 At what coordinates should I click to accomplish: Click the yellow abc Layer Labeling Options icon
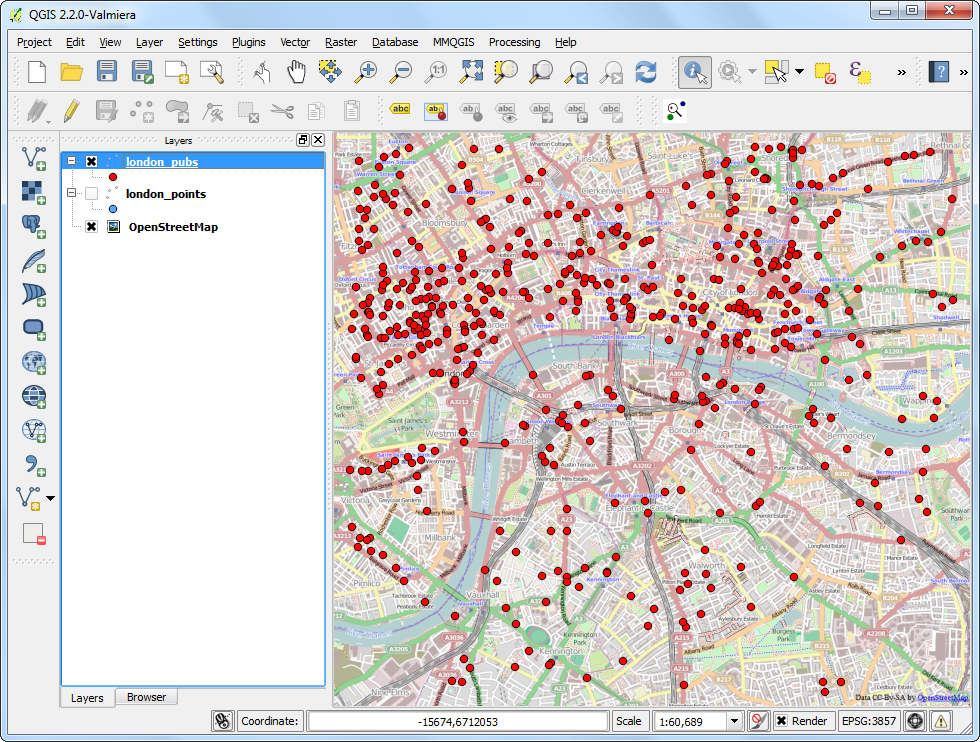tap(400, 109)
